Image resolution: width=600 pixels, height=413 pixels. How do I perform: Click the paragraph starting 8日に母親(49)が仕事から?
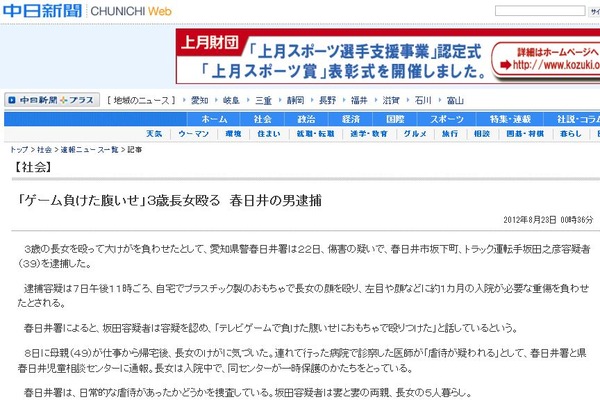click(302, 361)
